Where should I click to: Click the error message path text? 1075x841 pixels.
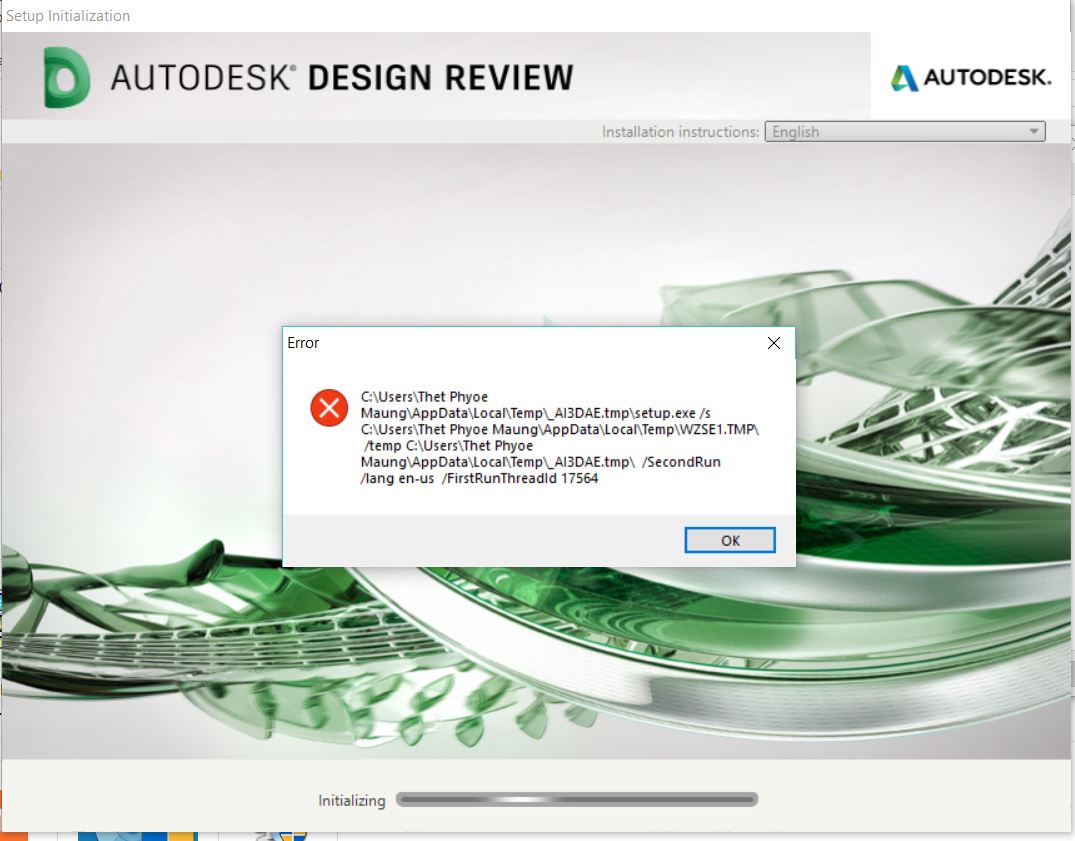point(559,437)
